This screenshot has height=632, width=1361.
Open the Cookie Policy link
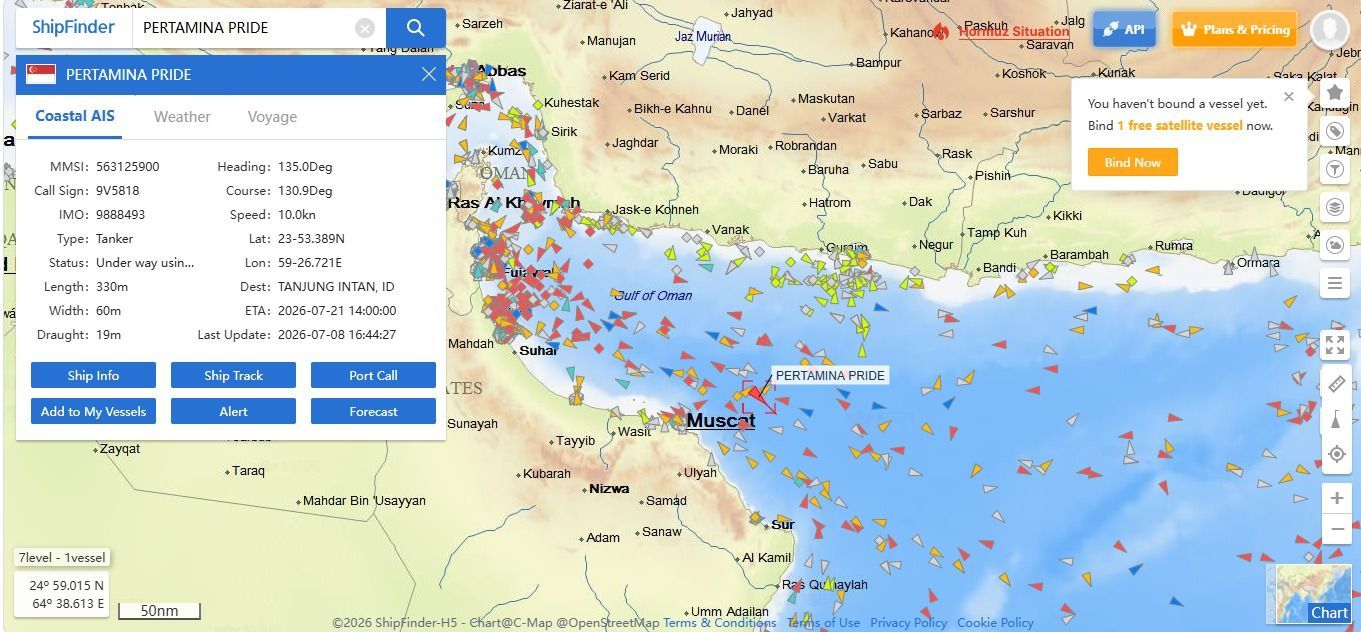[995, 622]
